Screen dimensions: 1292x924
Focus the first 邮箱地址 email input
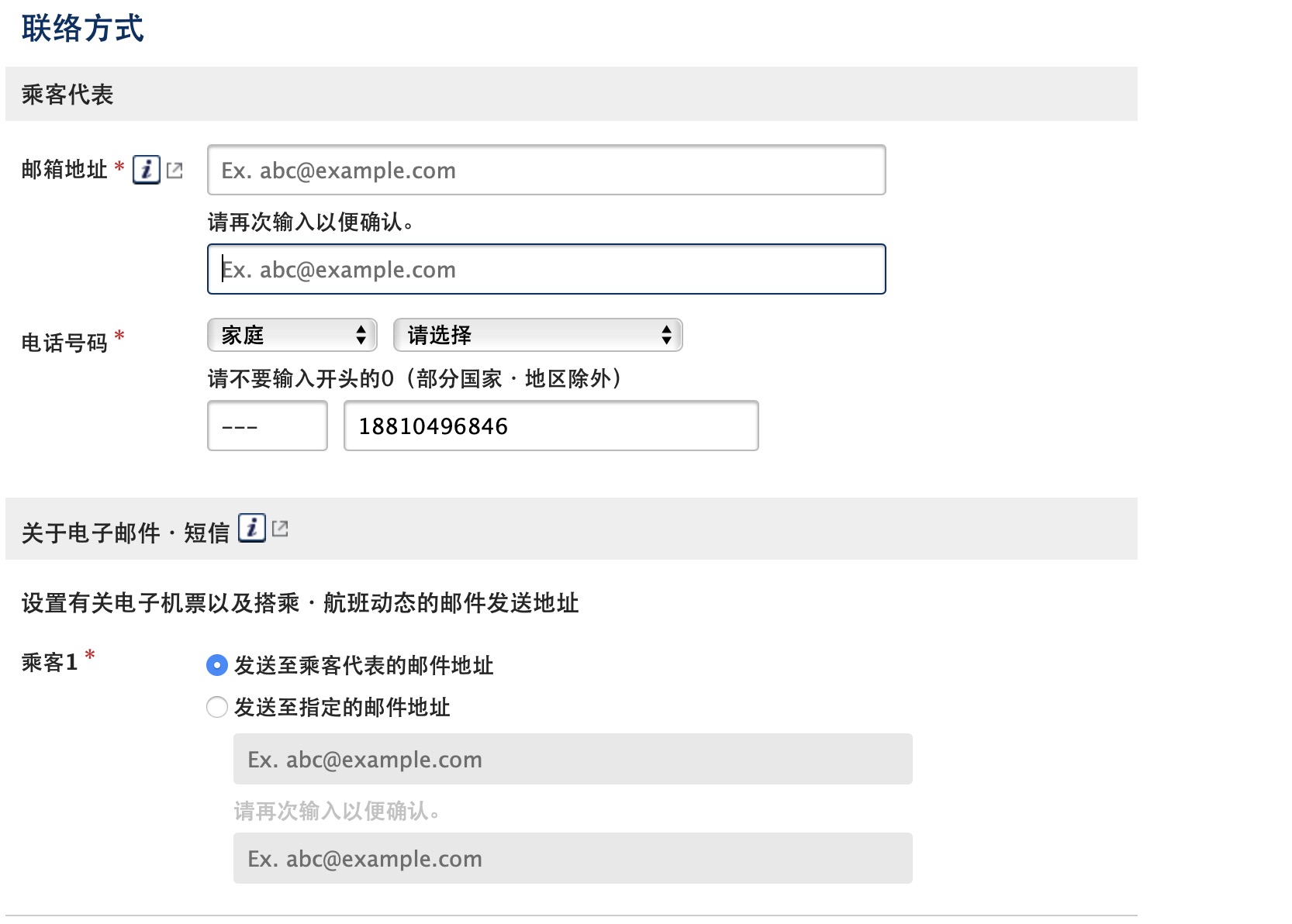(547, 170)
